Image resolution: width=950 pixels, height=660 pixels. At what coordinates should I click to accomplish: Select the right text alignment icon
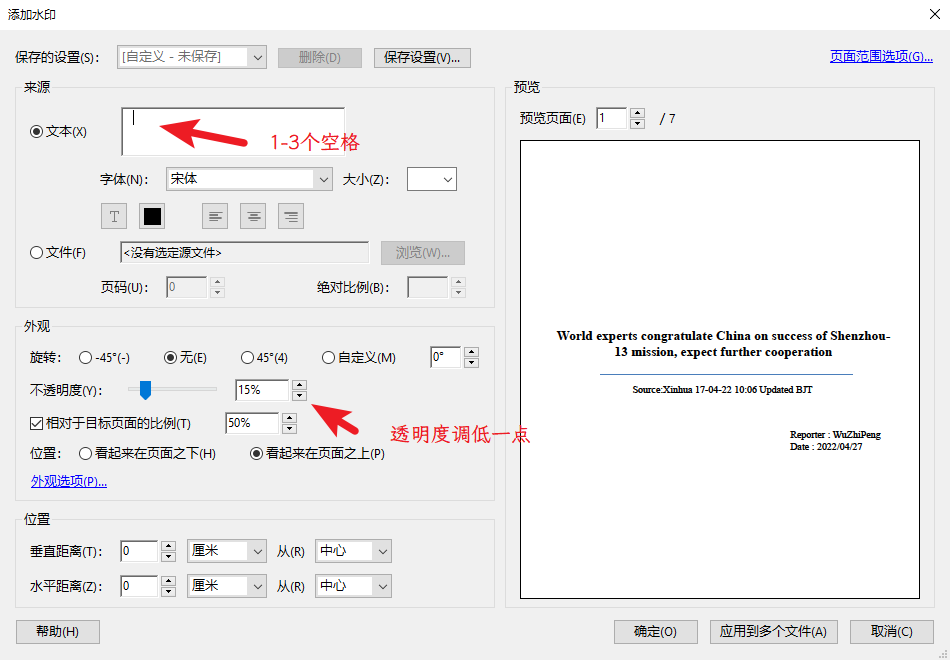291,215
